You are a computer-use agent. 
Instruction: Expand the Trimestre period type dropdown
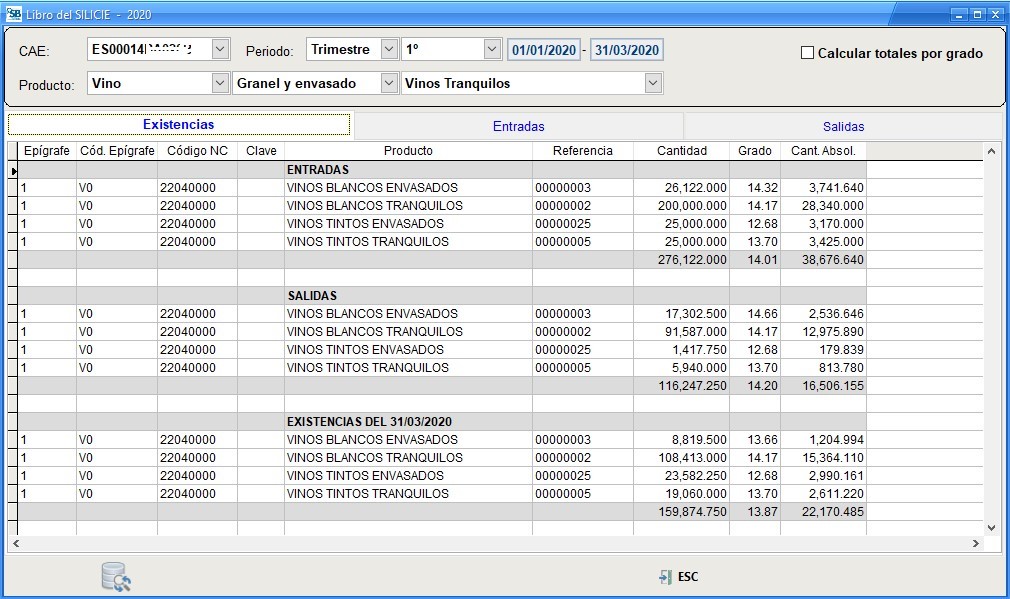[x=389, y=50]
